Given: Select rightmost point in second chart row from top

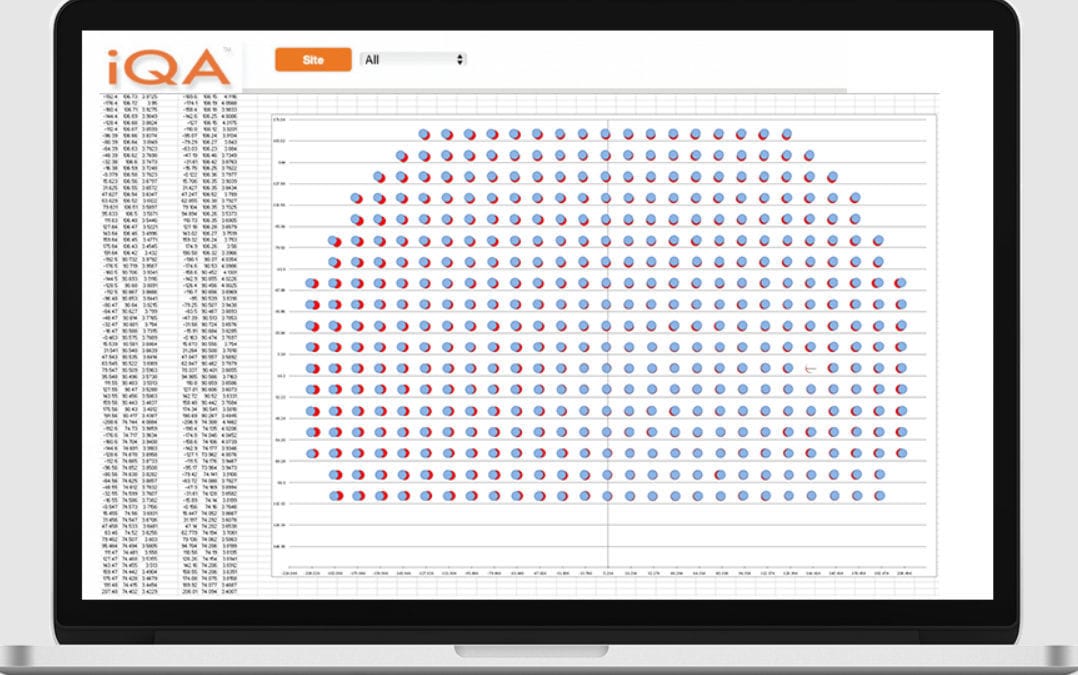Looking at the screenshot, I should [810, 156].
